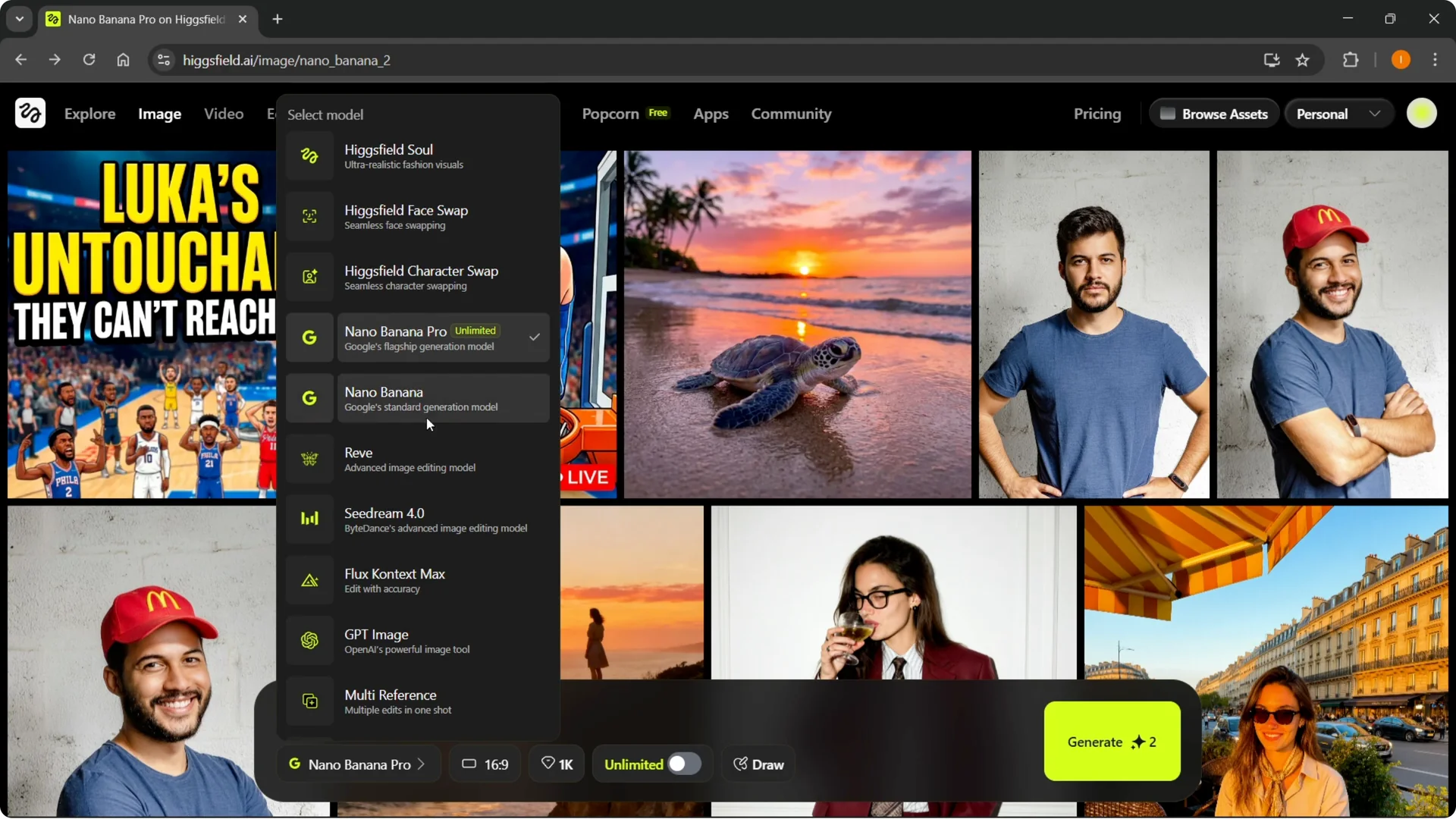Expand the Personal workspace dropdown
1456x819 pixels.
pos(1338,114)
